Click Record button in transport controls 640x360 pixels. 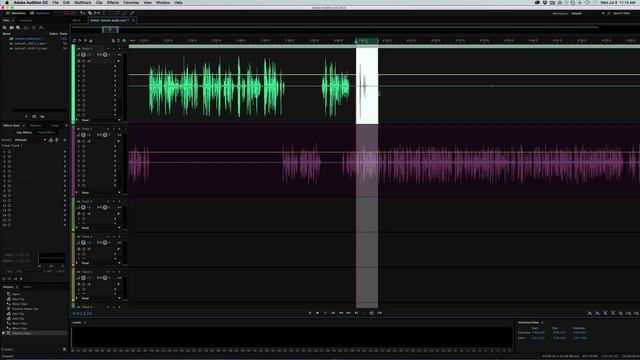click(x=364, y=313)
